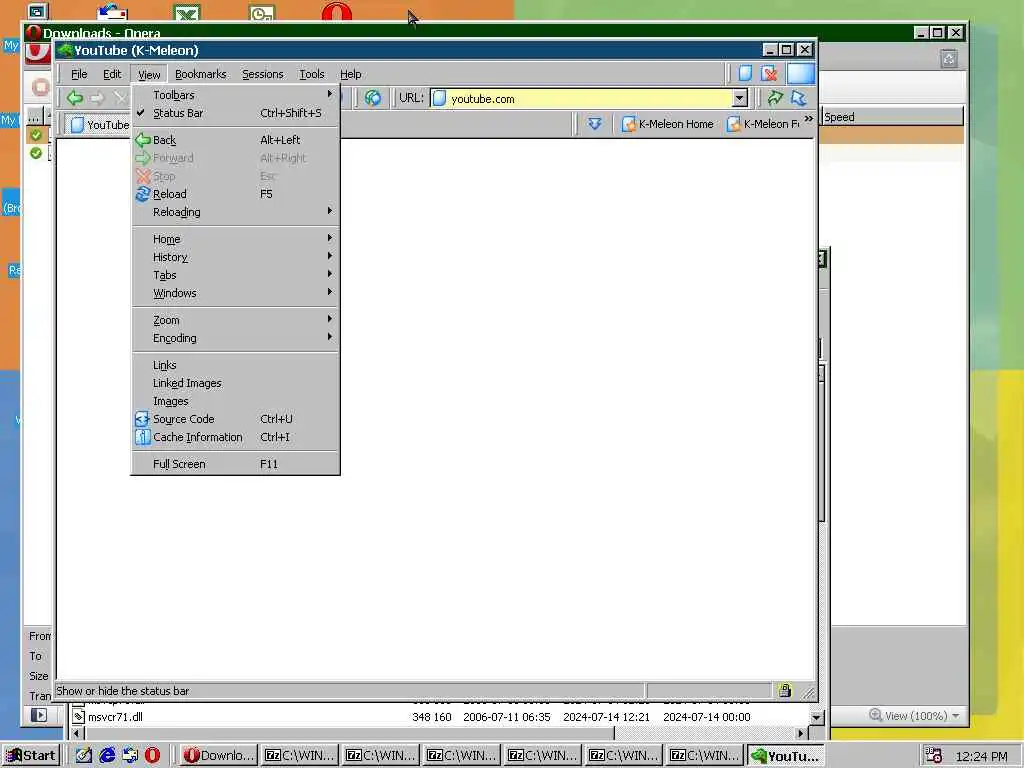Open View (100%) zoom dropdown in Opera
Screen dimensions: 1024x768
[x=914, y=716]
